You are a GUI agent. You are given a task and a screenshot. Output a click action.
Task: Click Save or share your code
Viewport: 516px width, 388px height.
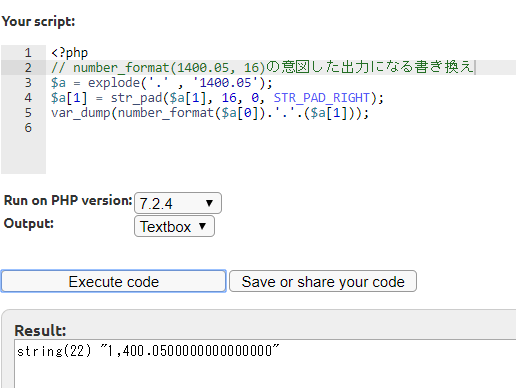pyautogui.click(x=323, y=281)
